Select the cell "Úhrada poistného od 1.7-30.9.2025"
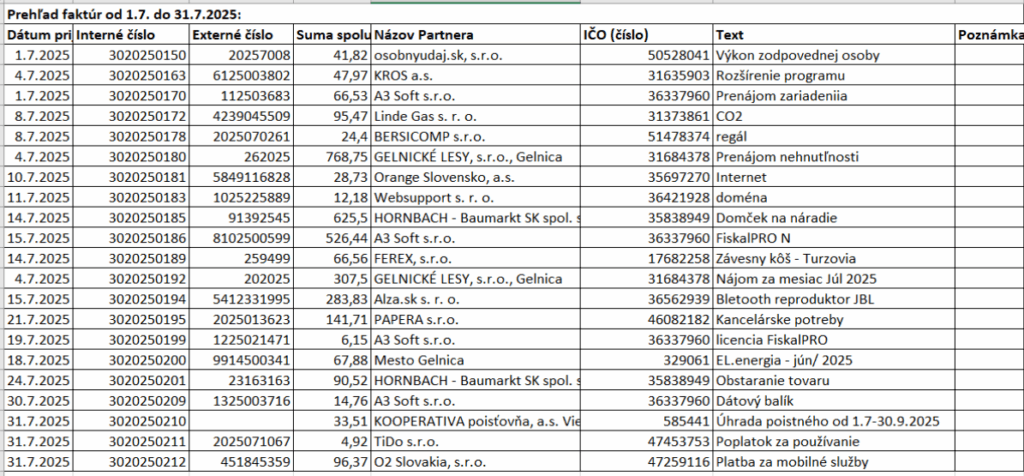The height and width of the screenshot is (476, 1024). pos(834,421)
